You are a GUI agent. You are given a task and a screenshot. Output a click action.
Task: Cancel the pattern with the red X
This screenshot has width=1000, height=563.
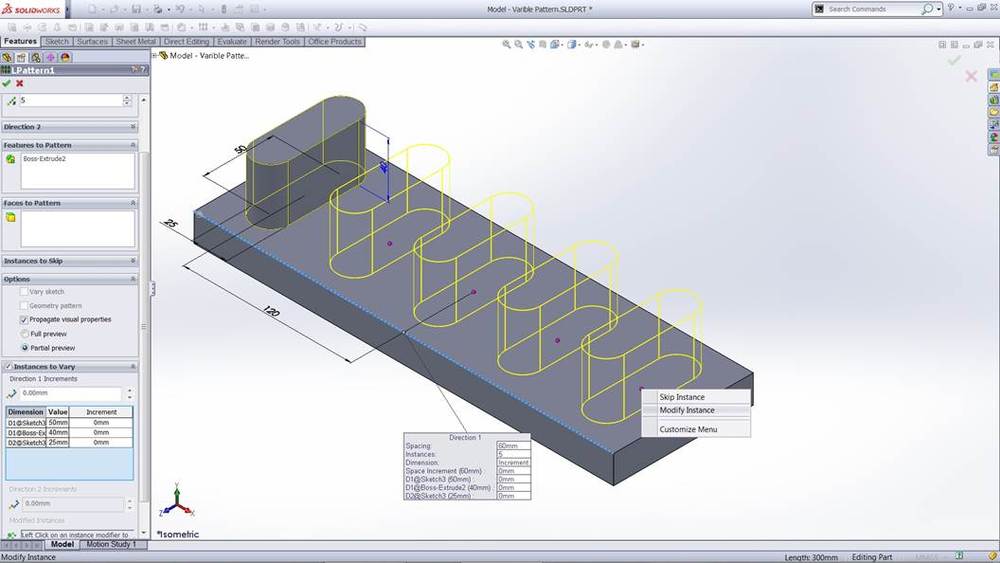(x=19, y=84)
